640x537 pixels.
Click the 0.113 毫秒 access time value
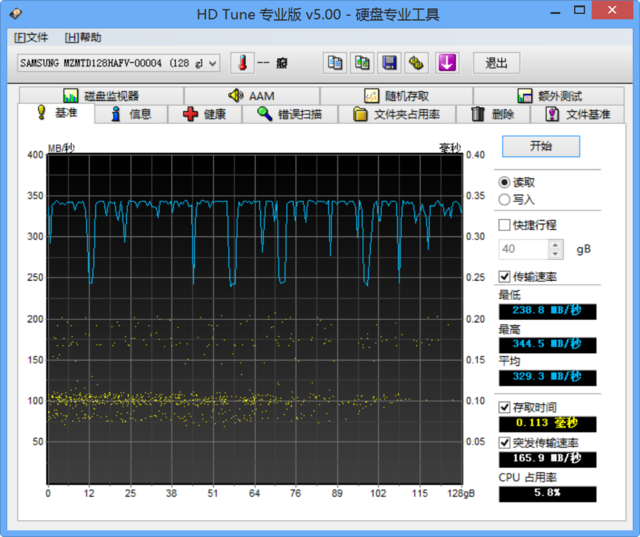[547, 424]
